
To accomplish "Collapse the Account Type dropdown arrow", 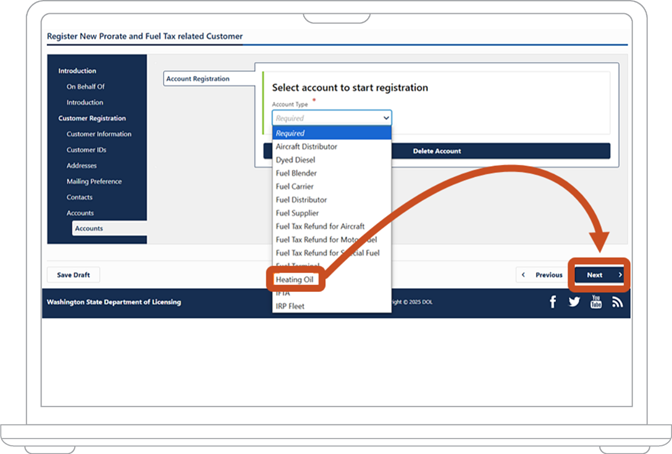I will [x=386, y=118].
